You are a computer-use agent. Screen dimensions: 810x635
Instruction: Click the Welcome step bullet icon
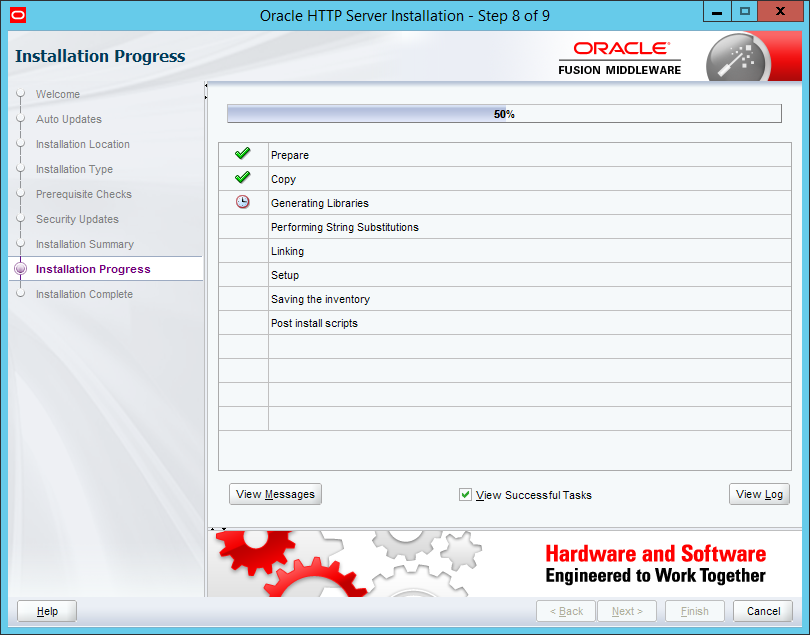[x=20, y=94]
